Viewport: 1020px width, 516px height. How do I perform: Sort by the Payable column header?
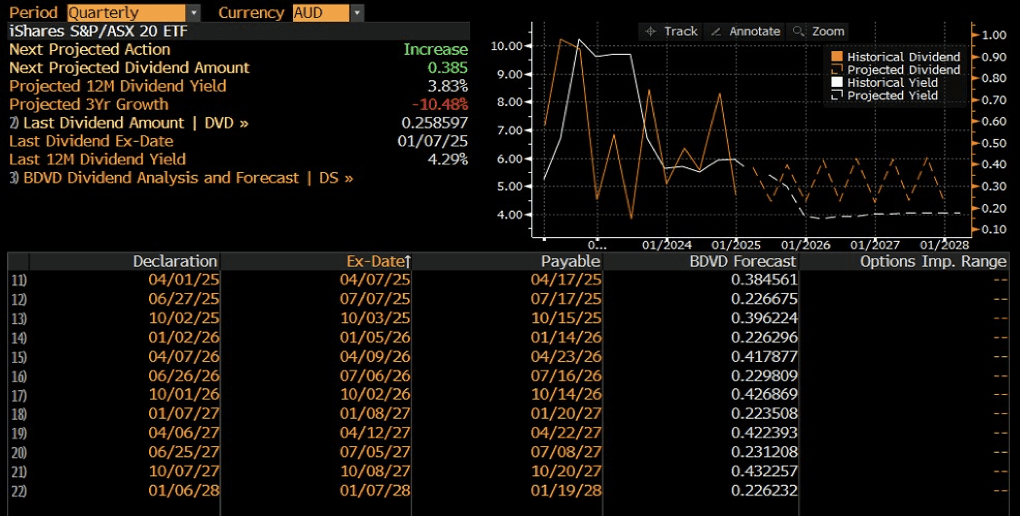[570, 262]
